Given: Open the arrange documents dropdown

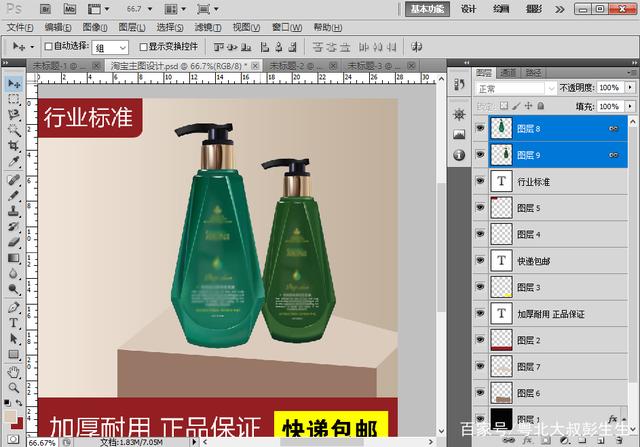Looking at the screenshot, I should click(x=175, y=9).
